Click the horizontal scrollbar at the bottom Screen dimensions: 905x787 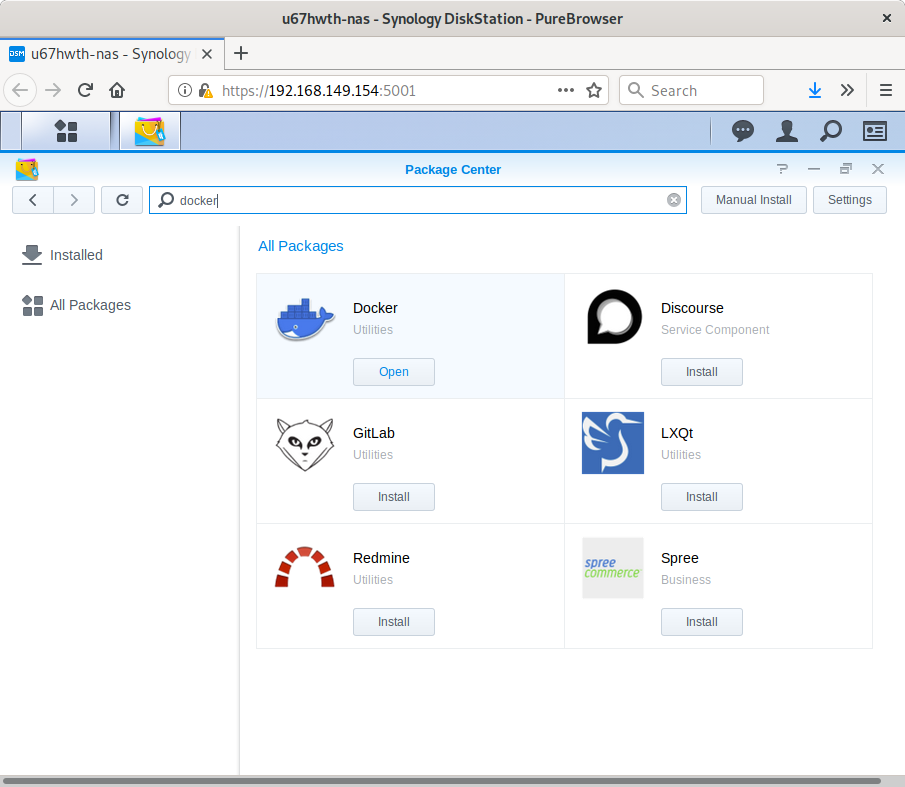(x=442, y=781)
